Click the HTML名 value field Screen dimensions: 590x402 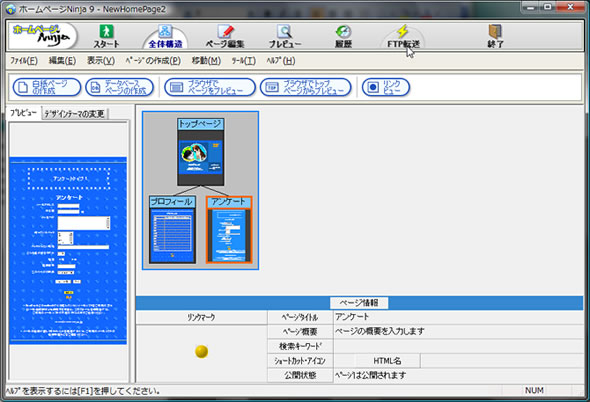tap(502, 361)
